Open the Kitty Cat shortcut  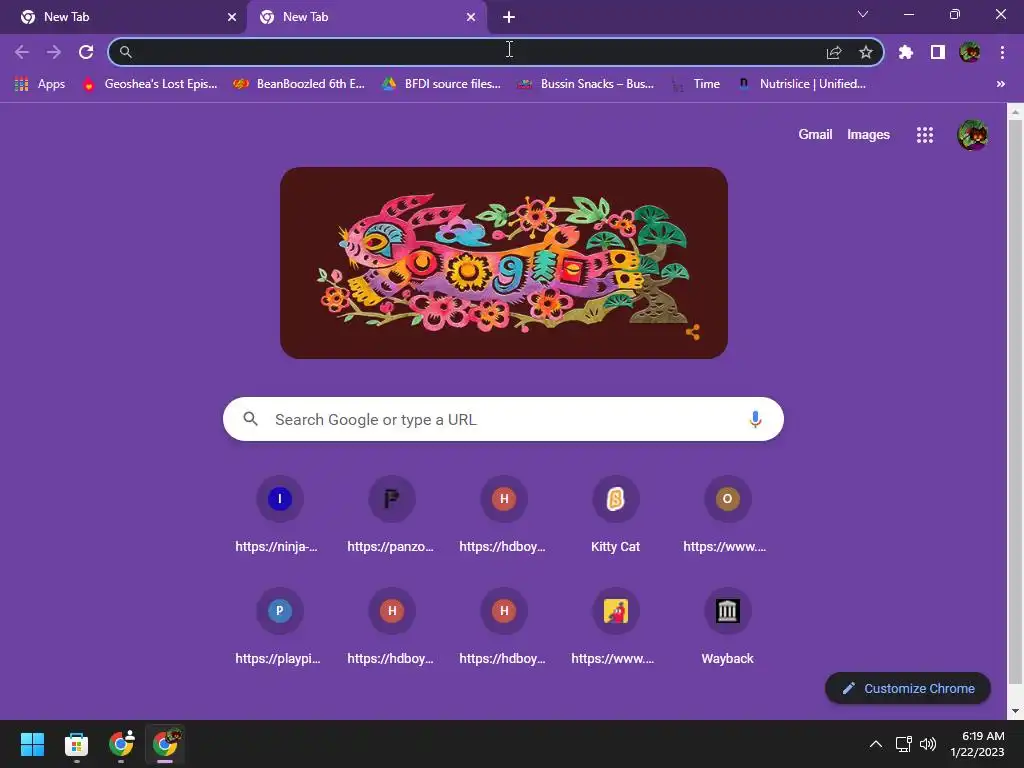pyautogui.click(x=615, y=516)
